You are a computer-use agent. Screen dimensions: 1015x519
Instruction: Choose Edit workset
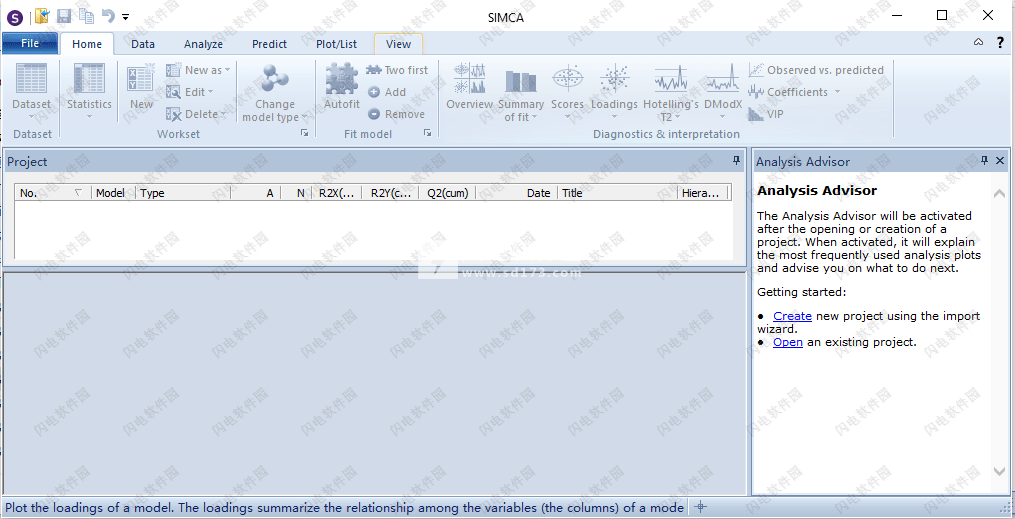(x=190, y=92)
